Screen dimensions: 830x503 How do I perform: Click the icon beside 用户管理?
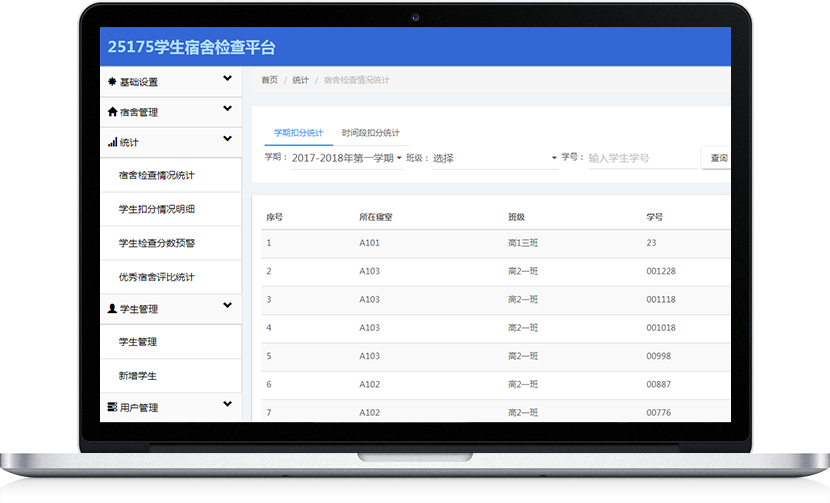(112, 407)
